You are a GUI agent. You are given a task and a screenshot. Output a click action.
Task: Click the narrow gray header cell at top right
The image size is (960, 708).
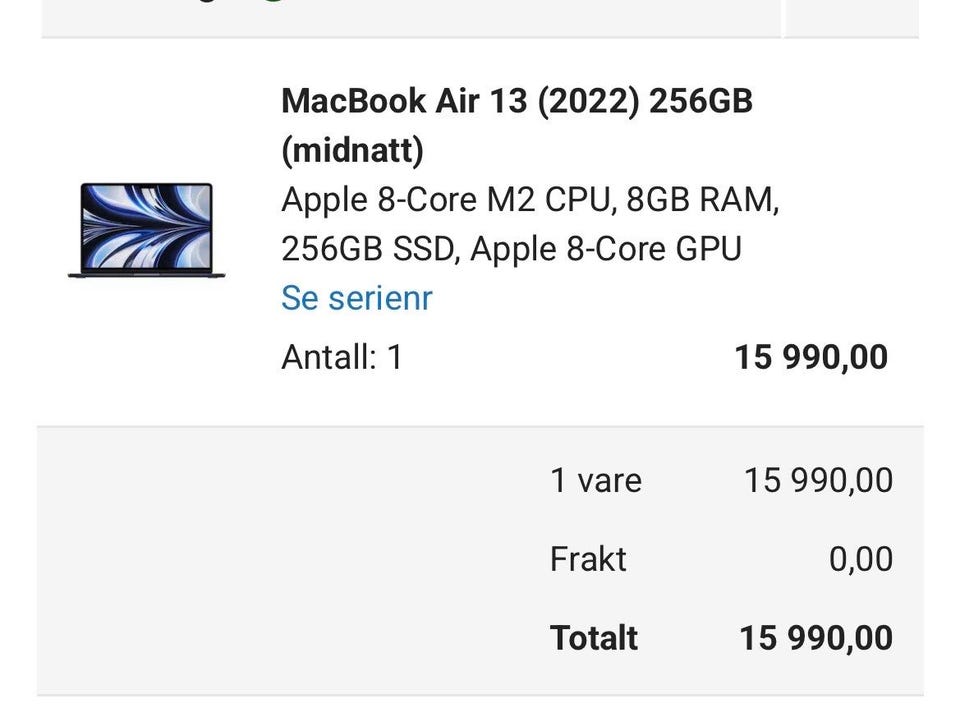coord(852,18)
